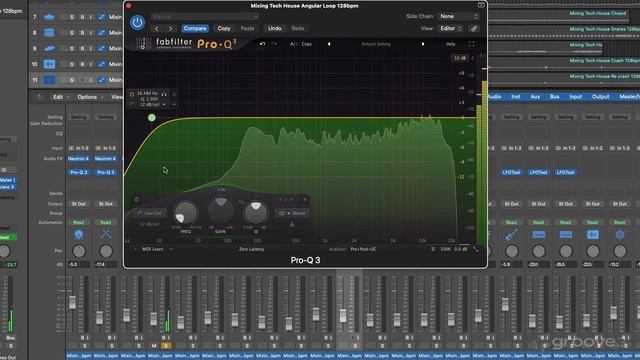Switch to the Aux mixer tab
The height and width of the screenshot is (360, 640).
pyautogui.click(x=535, y=97)
